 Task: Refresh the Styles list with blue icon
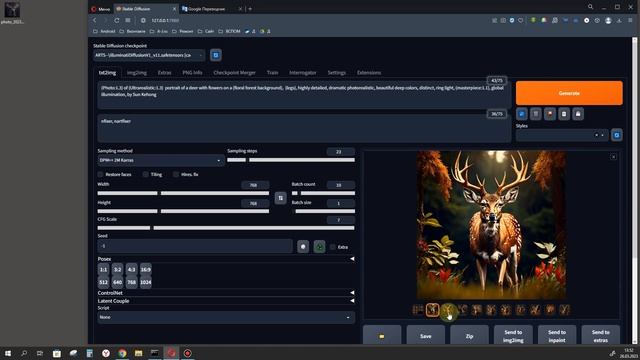(617, 135)
